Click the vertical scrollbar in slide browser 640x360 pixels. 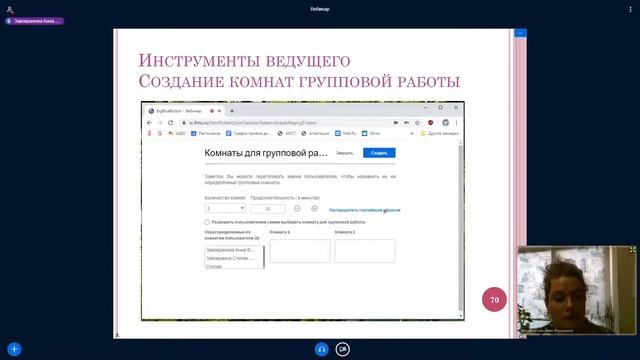(461, 229)
